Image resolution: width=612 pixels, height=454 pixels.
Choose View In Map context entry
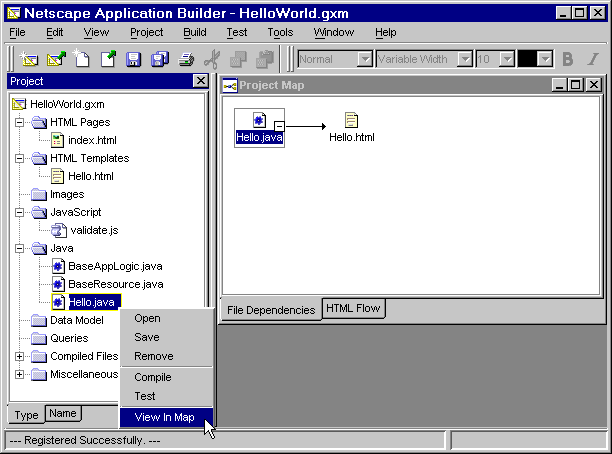(x=166, y=417)
